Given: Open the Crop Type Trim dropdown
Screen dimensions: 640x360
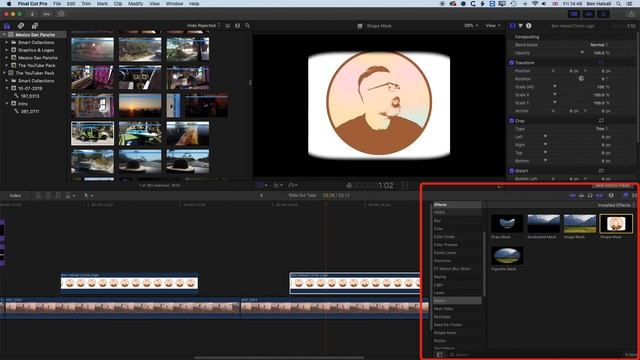Looking at the screenshot, I should [602, 129].
